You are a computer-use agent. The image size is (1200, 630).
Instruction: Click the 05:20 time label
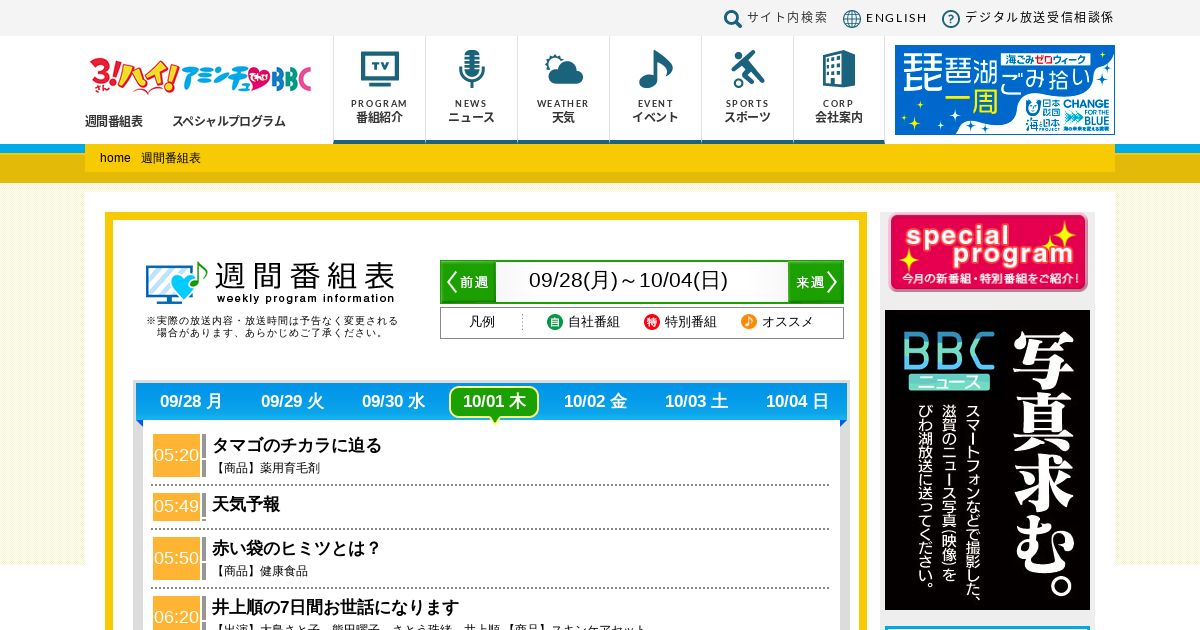tap(177, 455)
